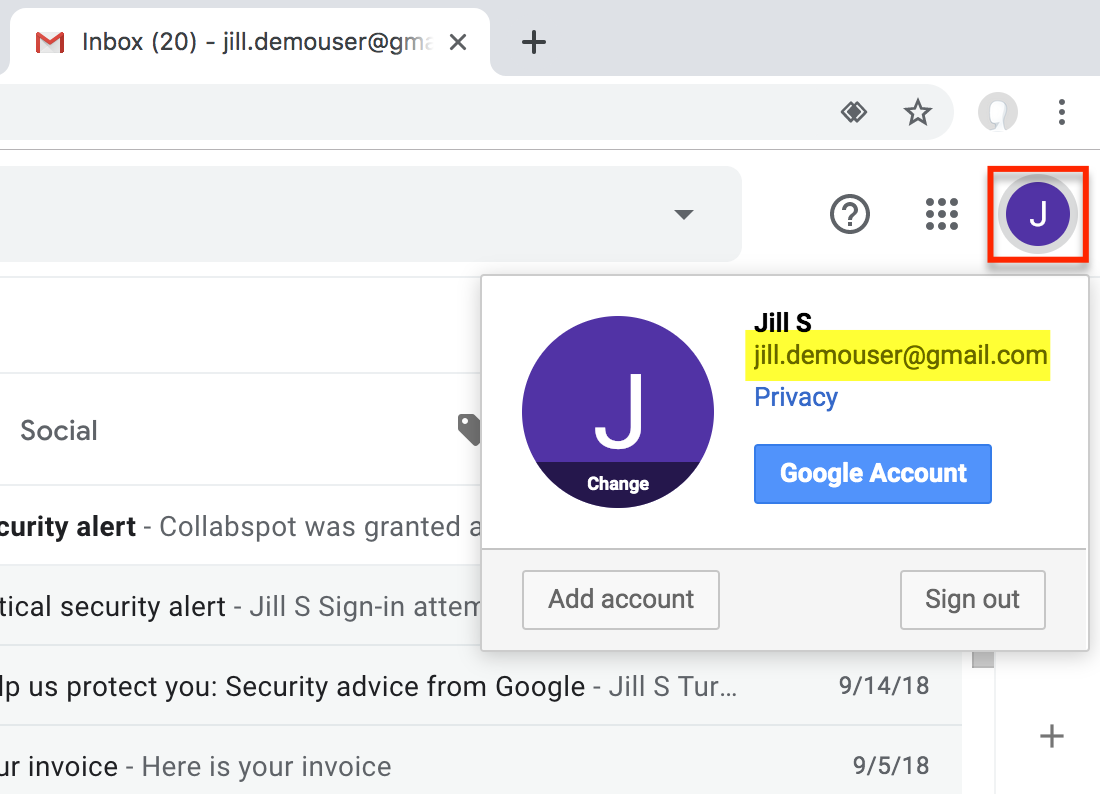Click the Gmail favicon on the browser tab

[x=48, y=42]
